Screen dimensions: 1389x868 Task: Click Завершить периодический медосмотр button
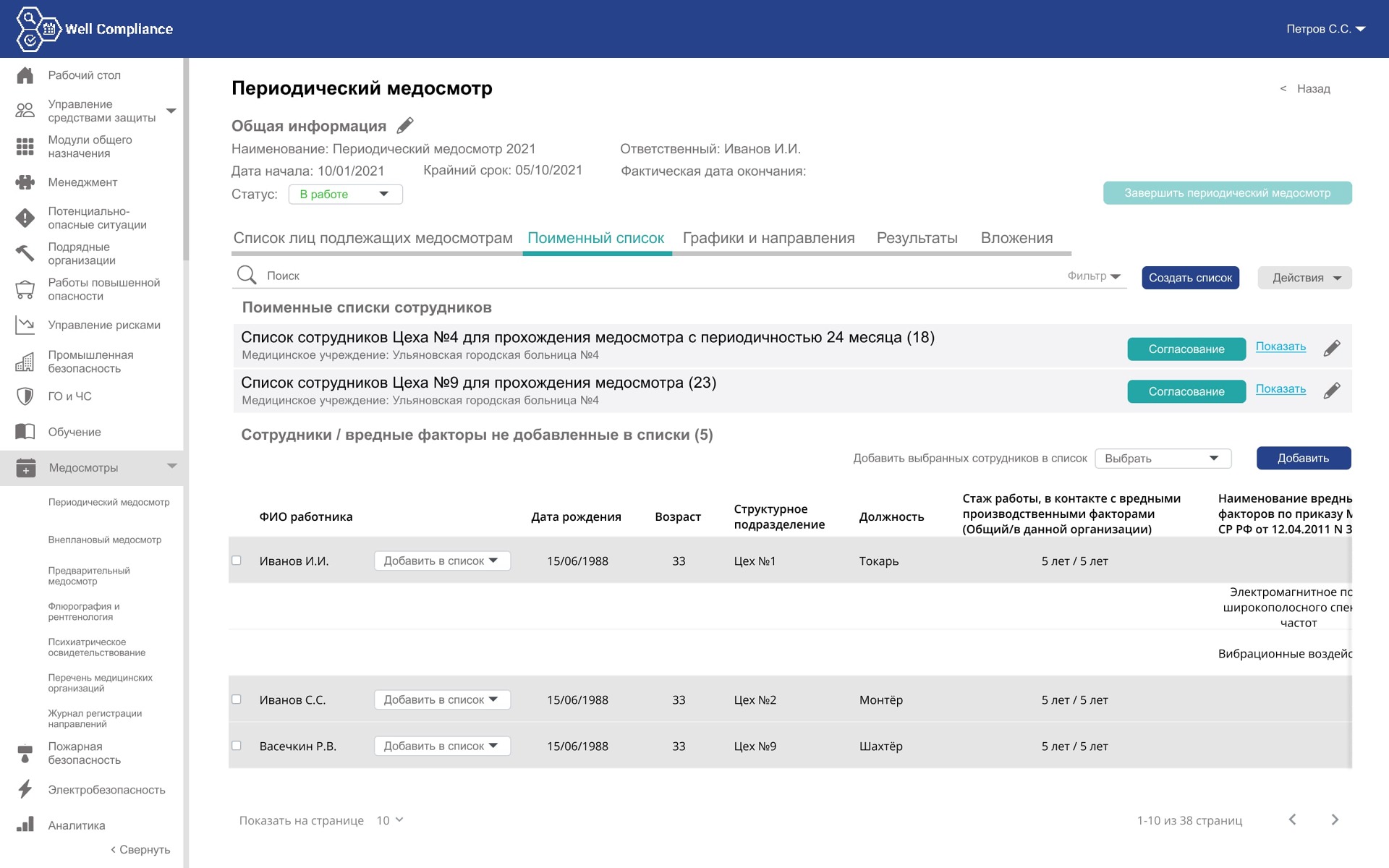coord(1227,193)
